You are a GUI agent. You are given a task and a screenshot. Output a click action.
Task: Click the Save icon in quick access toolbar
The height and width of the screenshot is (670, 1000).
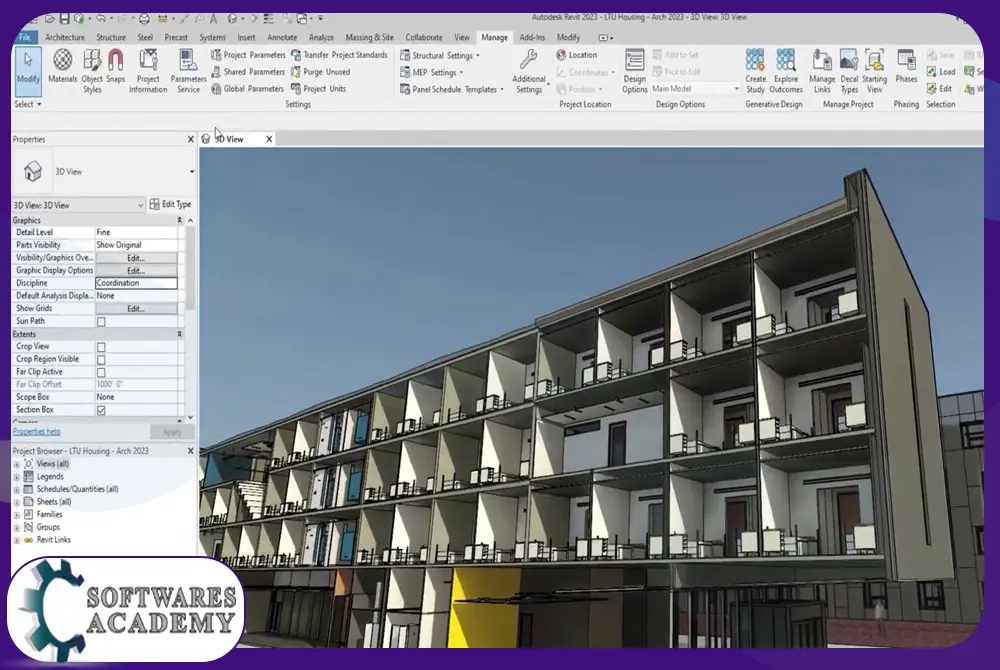(x=64, y=19)
